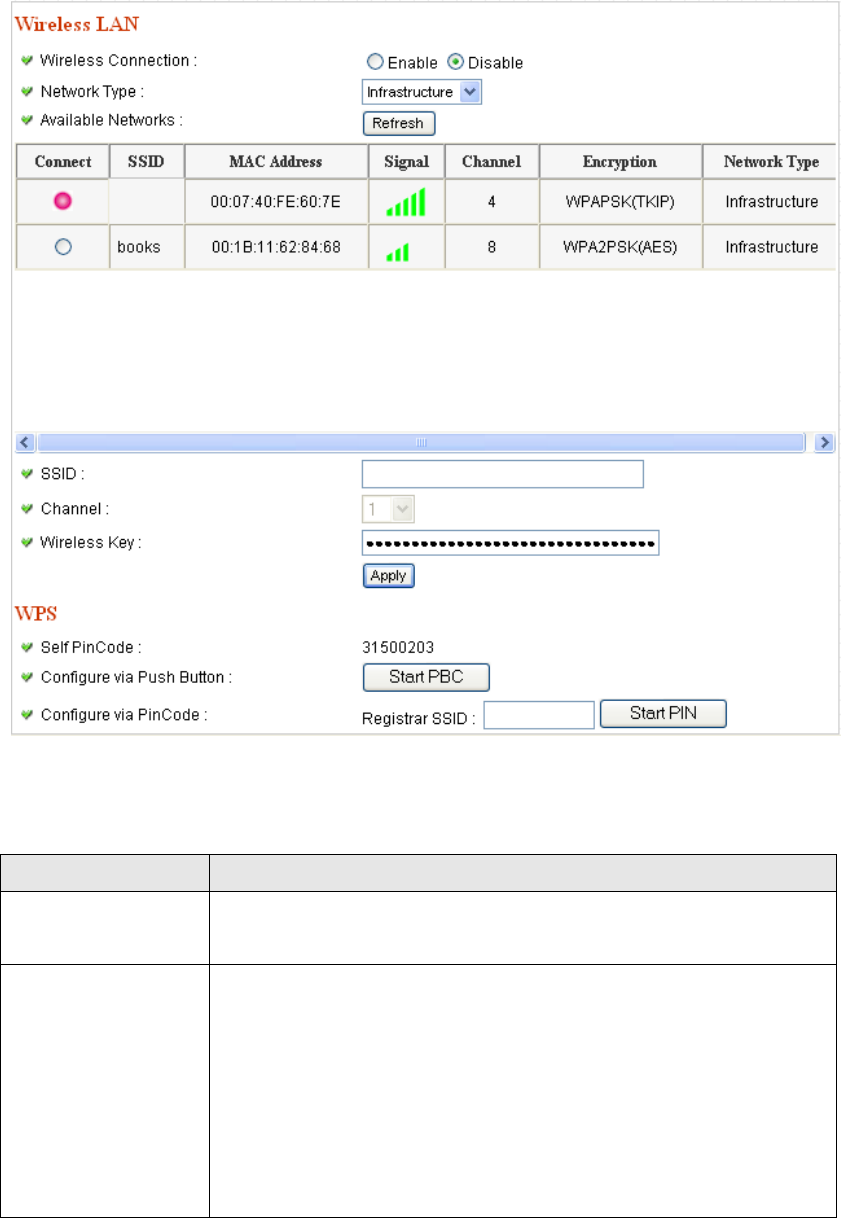Click the horizontal scrollbar right arrow

825,441
